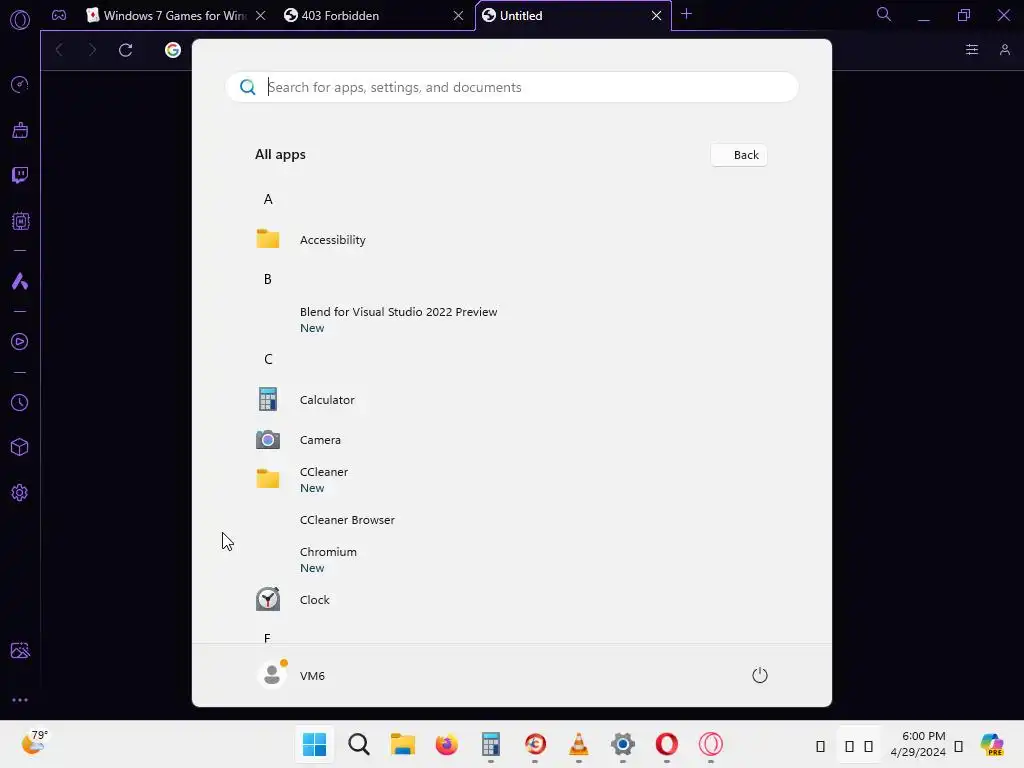The height and width of the screenshot is (768, 1024).
Task: Open Aria AI sidebar icon
Action: pyautogui.click(x=20, y=281)
